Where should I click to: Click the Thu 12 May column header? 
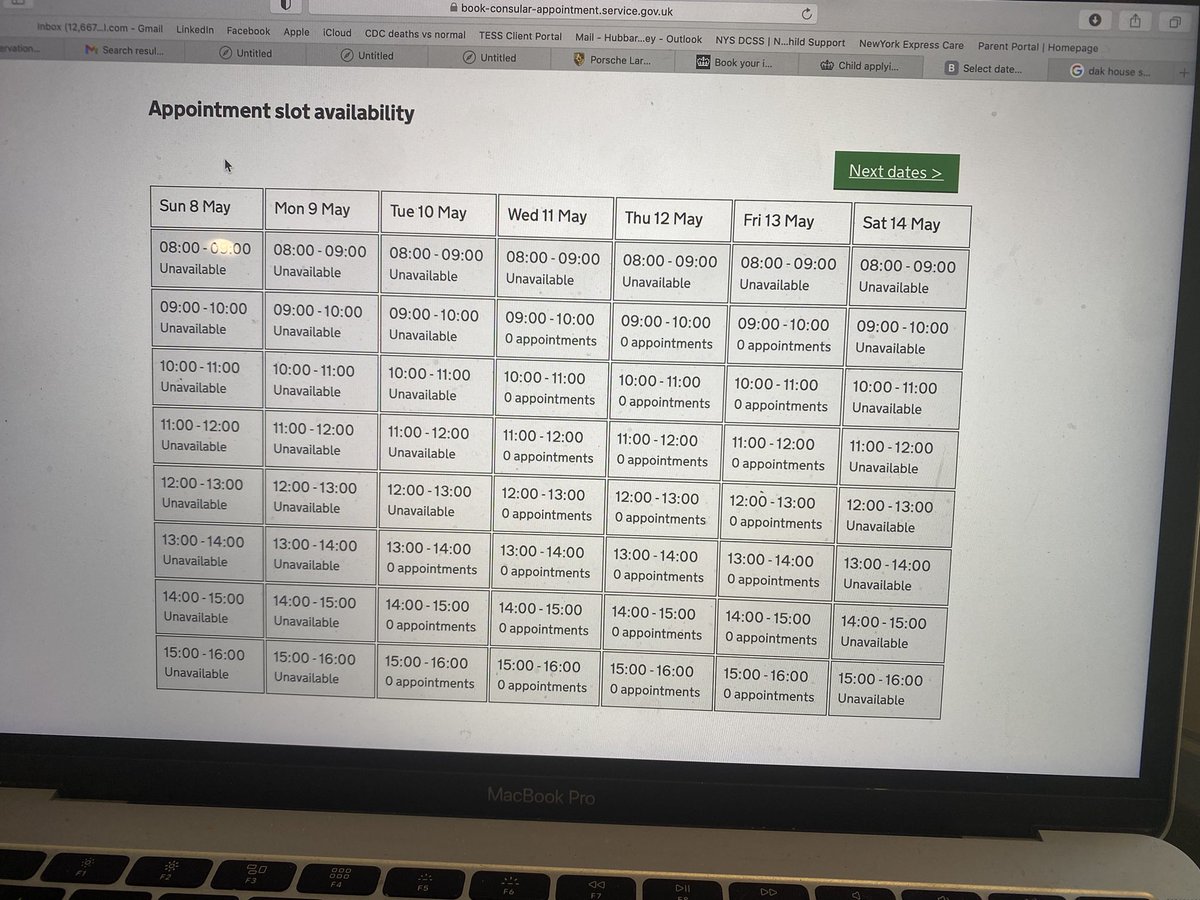pyautogui.click(x=673, y=220)
